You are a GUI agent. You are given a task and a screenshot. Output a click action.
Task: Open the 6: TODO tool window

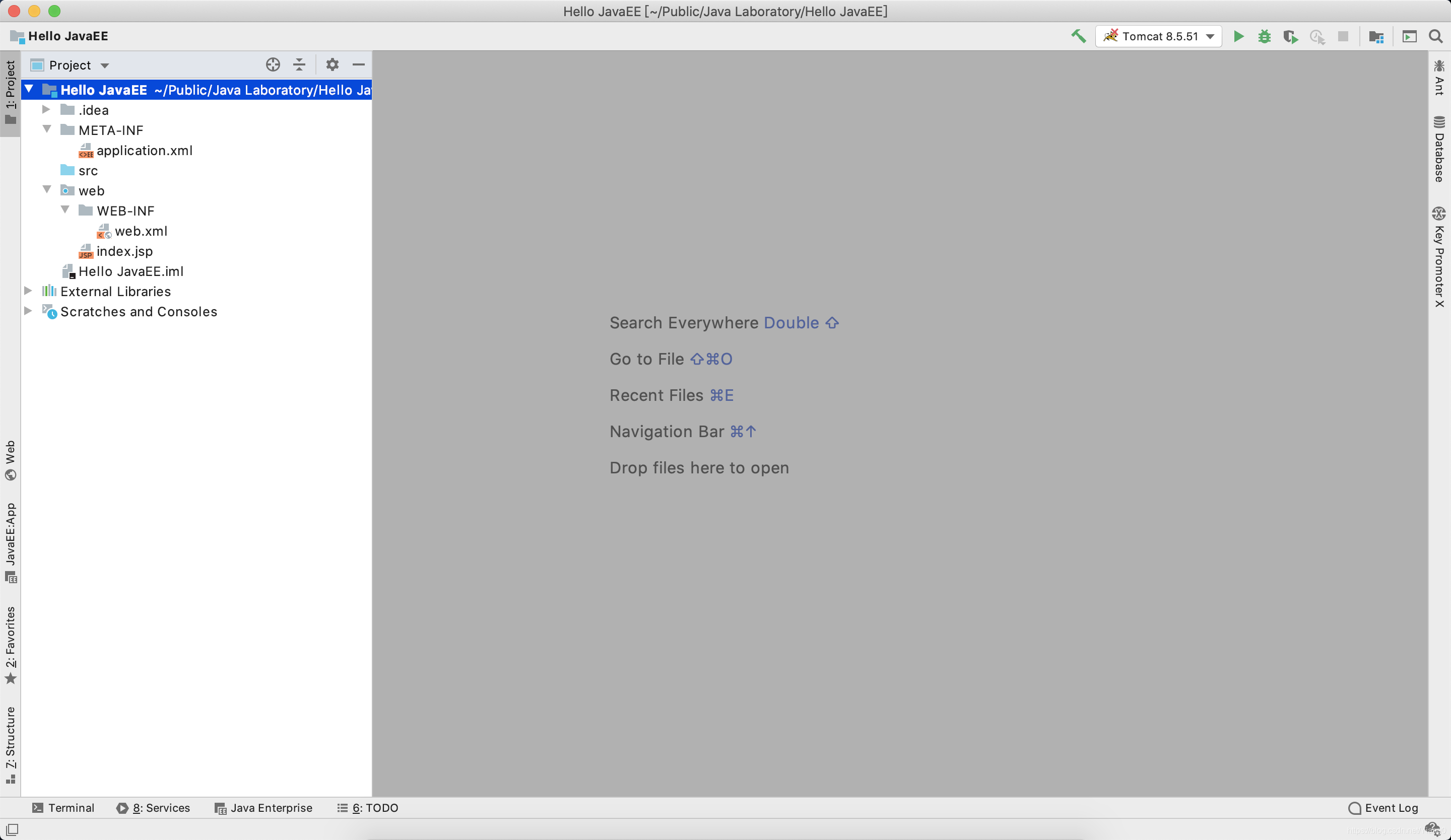[367, 807]
